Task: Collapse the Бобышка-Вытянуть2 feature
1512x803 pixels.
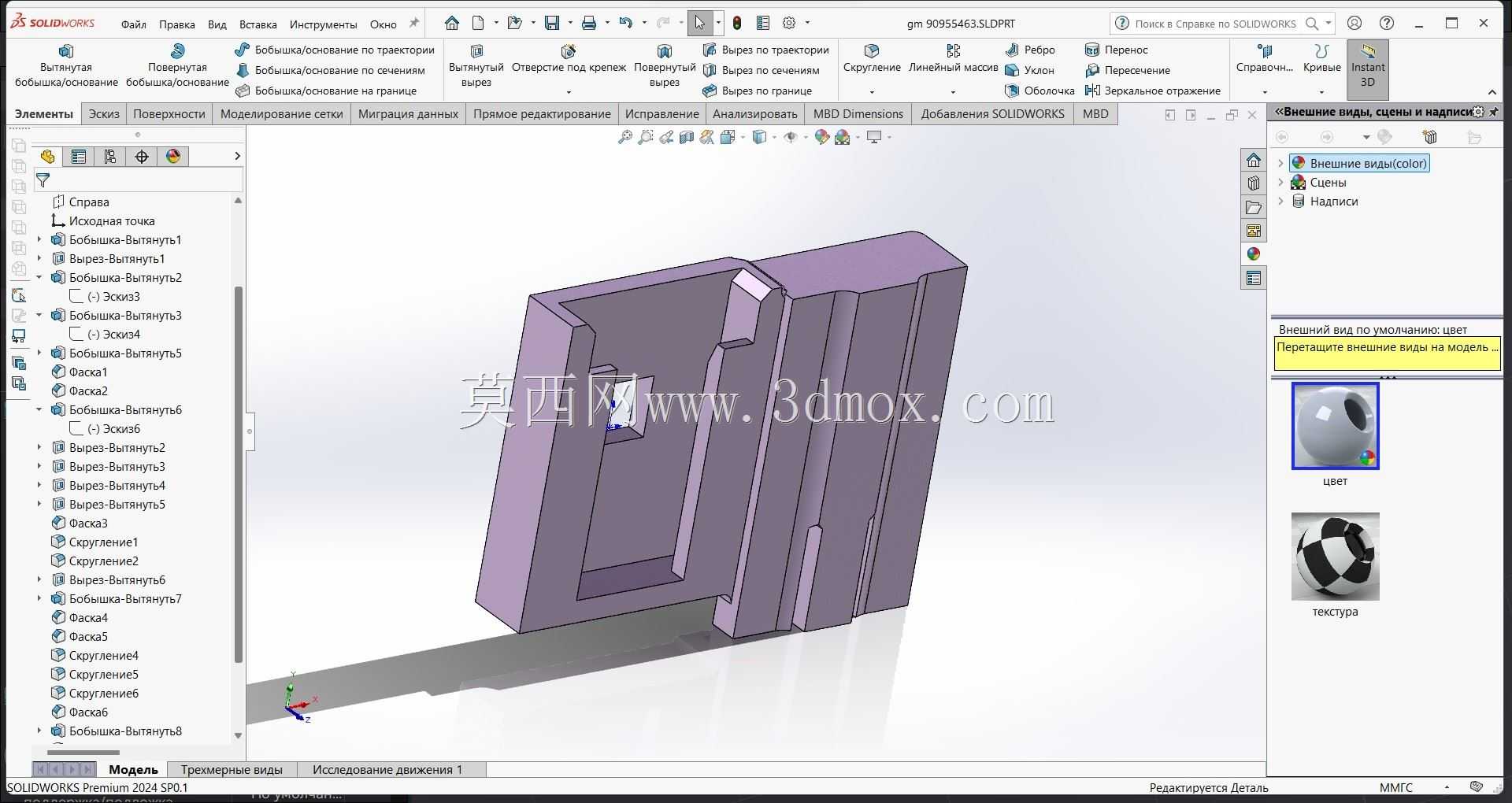Action: 39,277
